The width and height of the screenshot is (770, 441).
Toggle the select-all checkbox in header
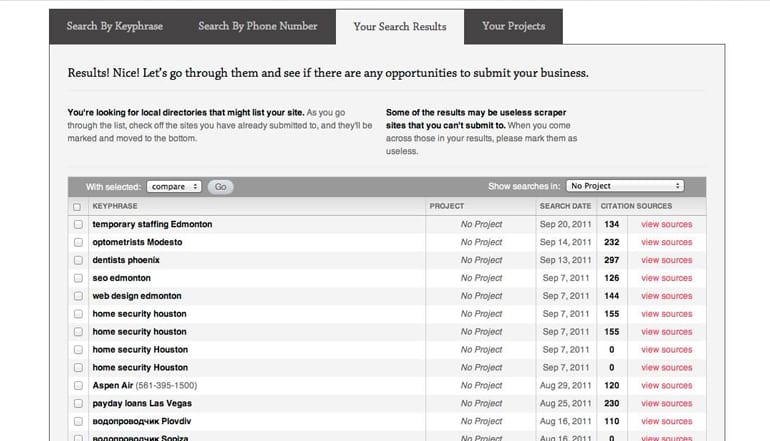78,207
